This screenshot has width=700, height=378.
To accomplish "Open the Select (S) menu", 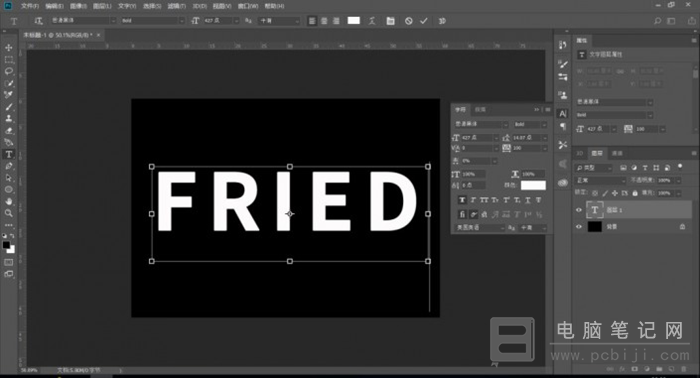I will pyautogui.click(x=152, y=6).
